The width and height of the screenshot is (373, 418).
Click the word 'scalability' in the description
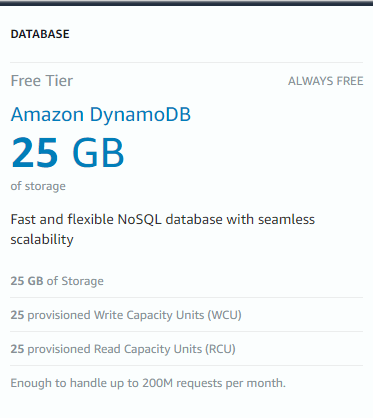click(42, 239)
